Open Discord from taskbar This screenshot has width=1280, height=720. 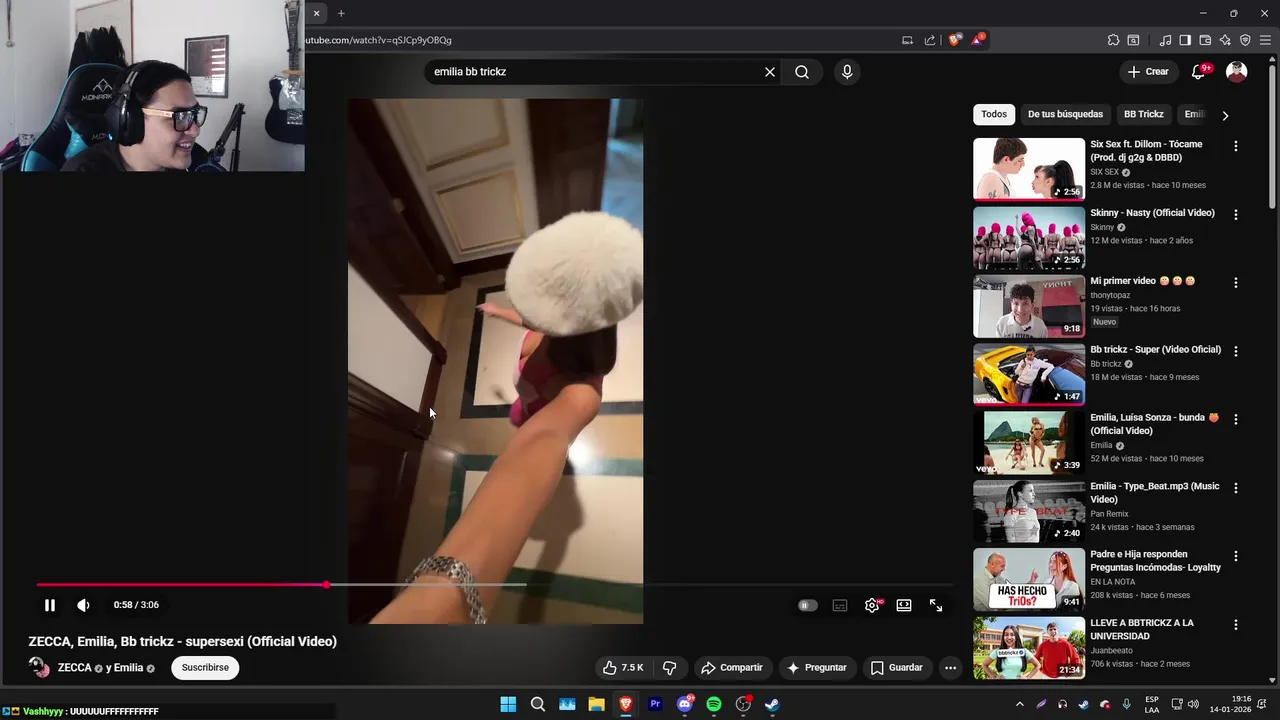[x=685, y=704]
